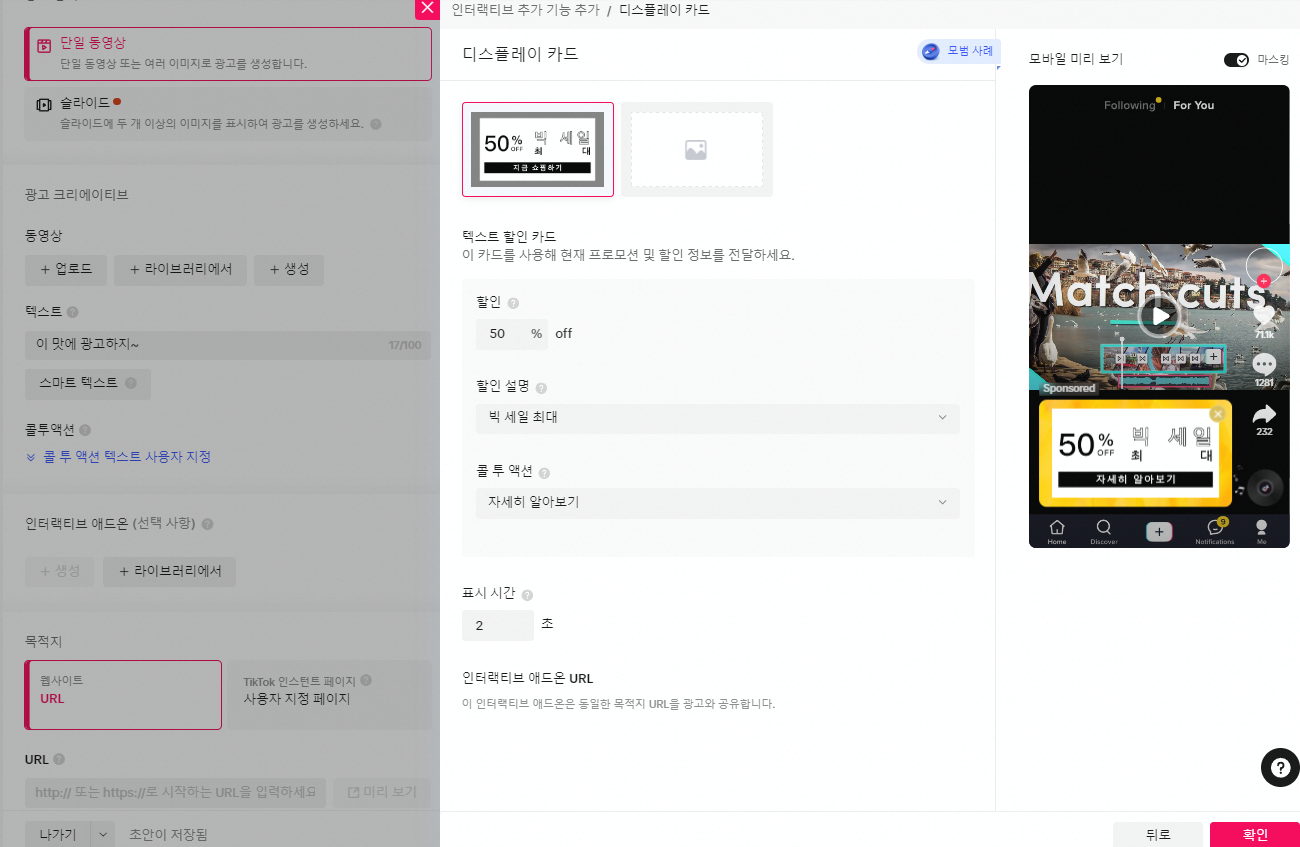
Task: Open the 콜 투 액션 dropdown
Action: coord(718,503)
